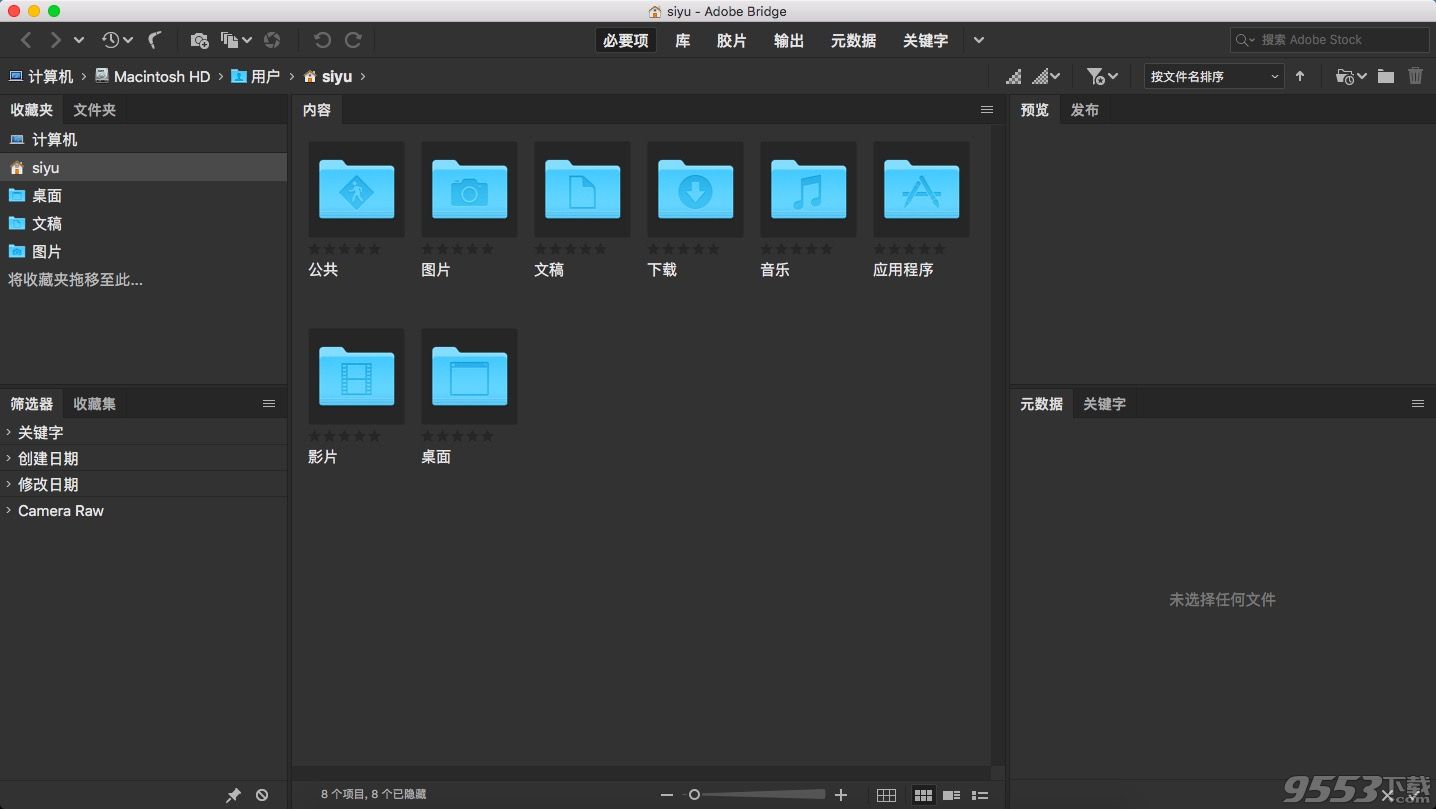Toggle the lock thumbnail grid icon
This screenshot has width=1436, height=809.
coord(886,795)
